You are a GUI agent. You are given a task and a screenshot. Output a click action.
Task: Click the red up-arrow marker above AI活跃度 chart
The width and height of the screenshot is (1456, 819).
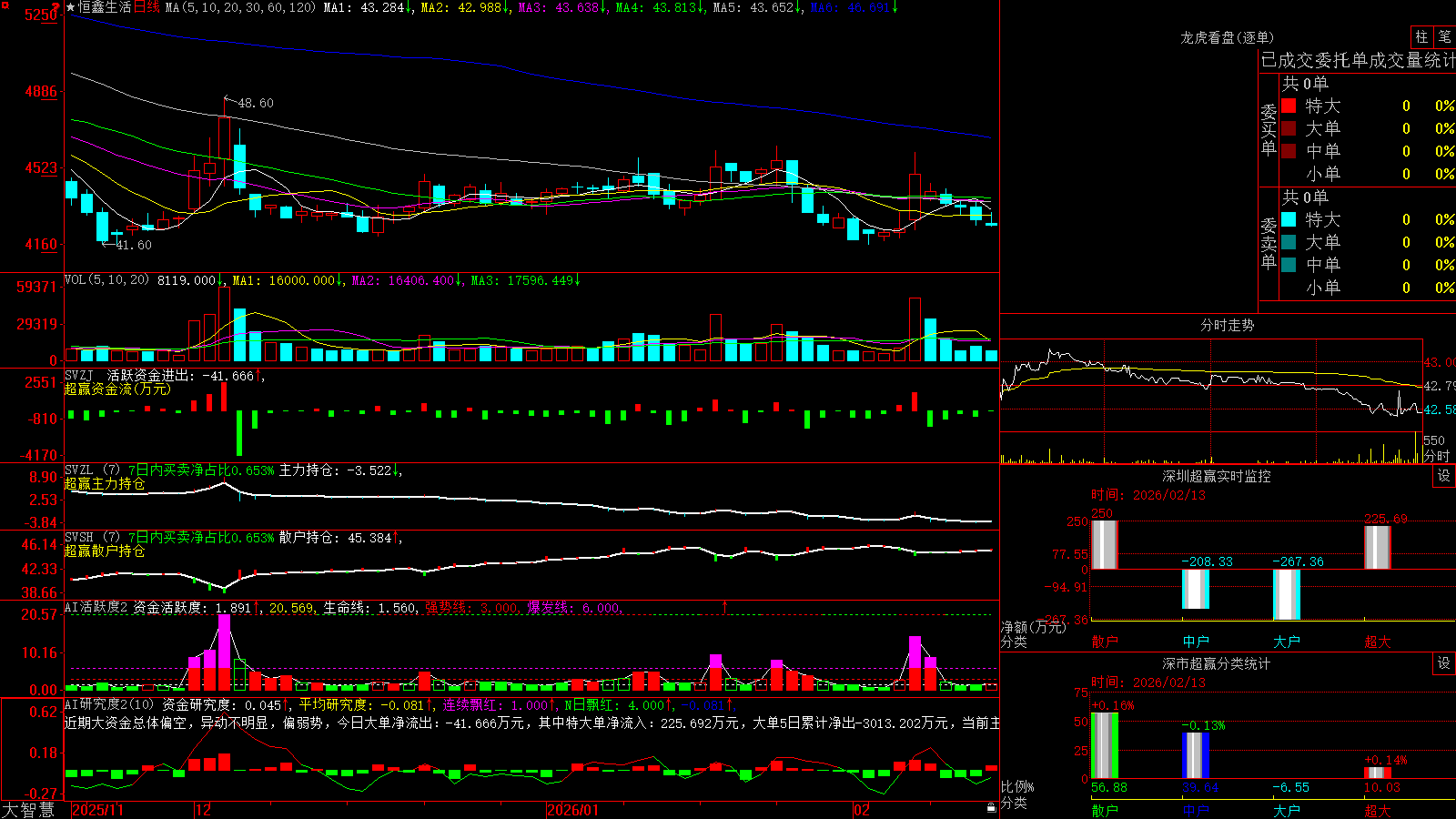pyautogui.click(x=725, y=606)
